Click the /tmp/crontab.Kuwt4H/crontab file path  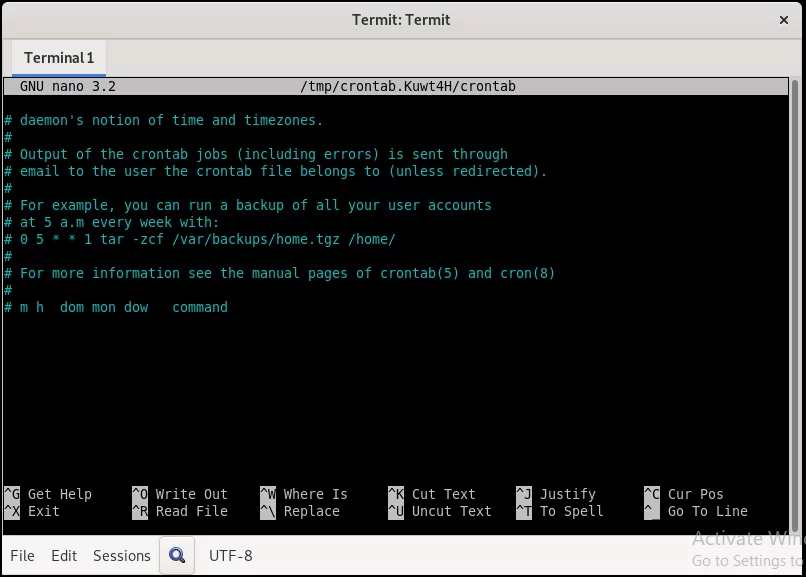pyautogui.click(x=408, y=86)
